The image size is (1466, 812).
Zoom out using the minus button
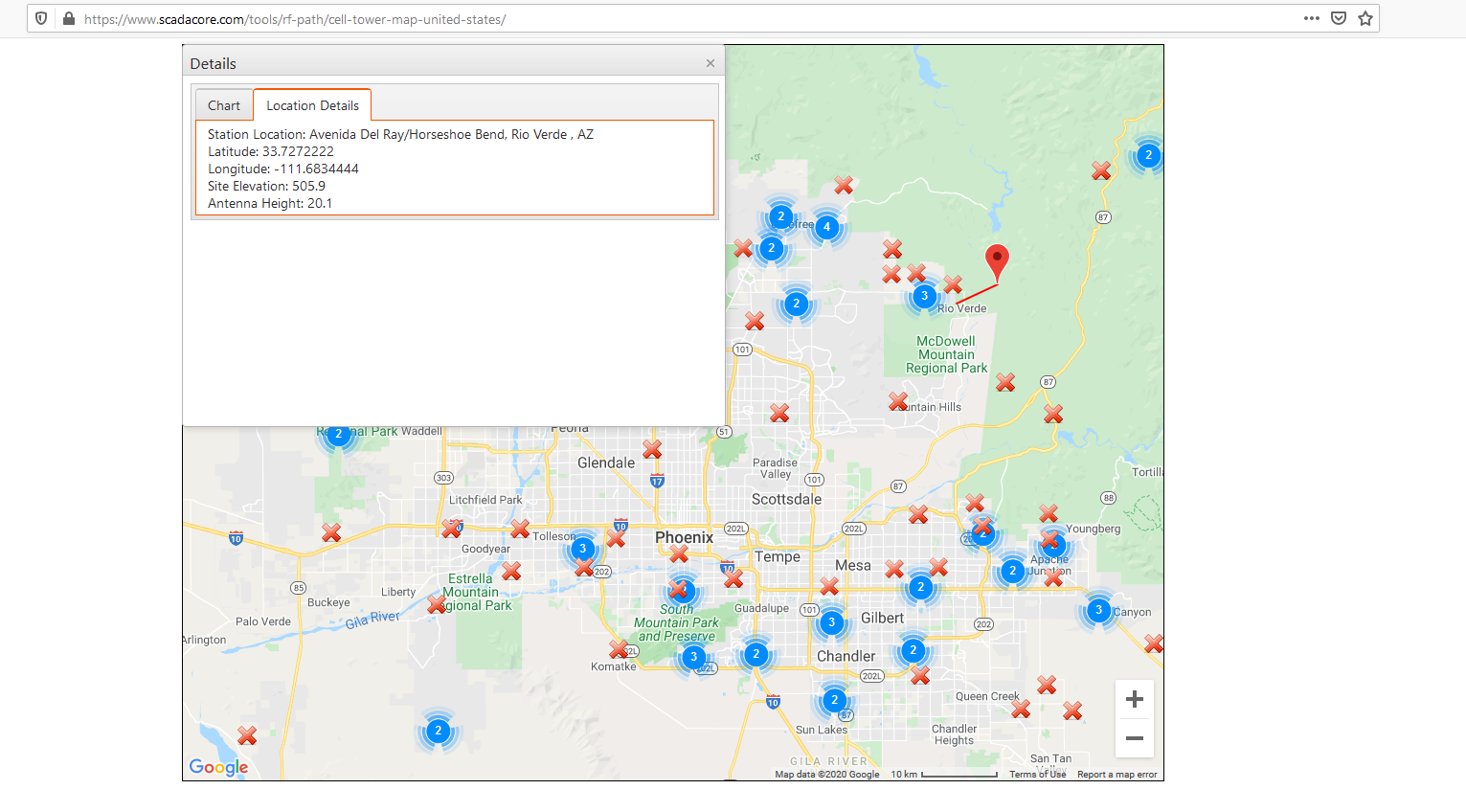click(x=1134, y=738)
